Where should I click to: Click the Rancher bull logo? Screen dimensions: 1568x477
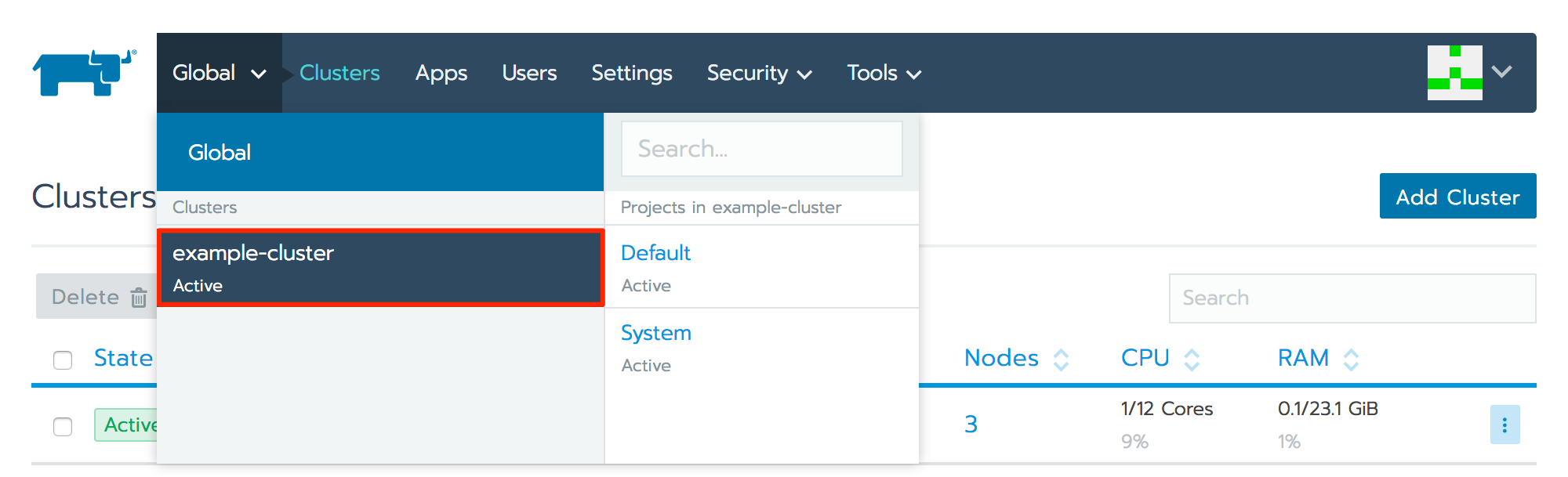click(84, 72)
